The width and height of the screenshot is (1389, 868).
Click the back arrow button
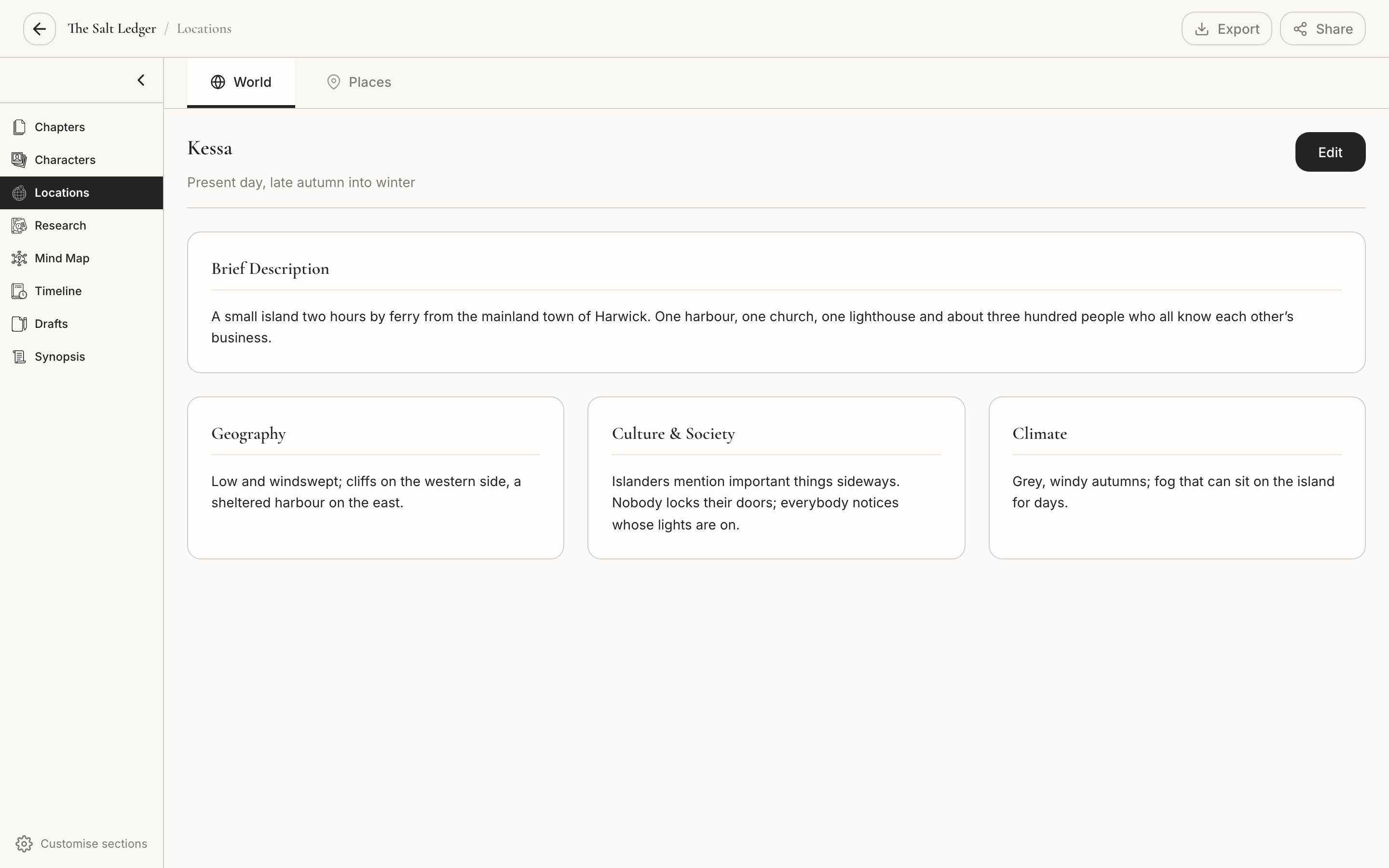(39, 29)
